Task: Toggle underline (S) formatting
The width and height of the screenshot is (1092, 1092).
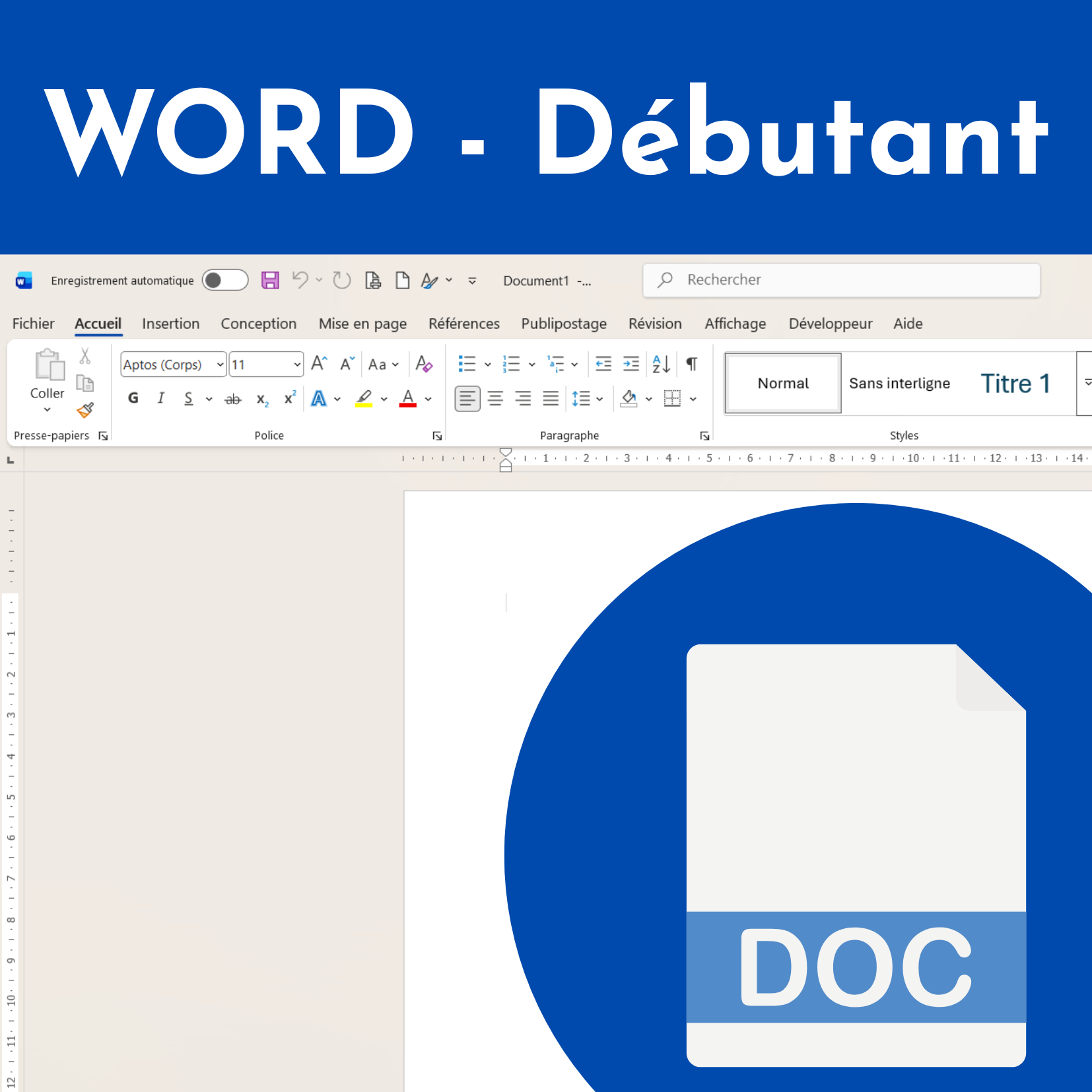Action: pyautogui.click(x=189, y=399)
